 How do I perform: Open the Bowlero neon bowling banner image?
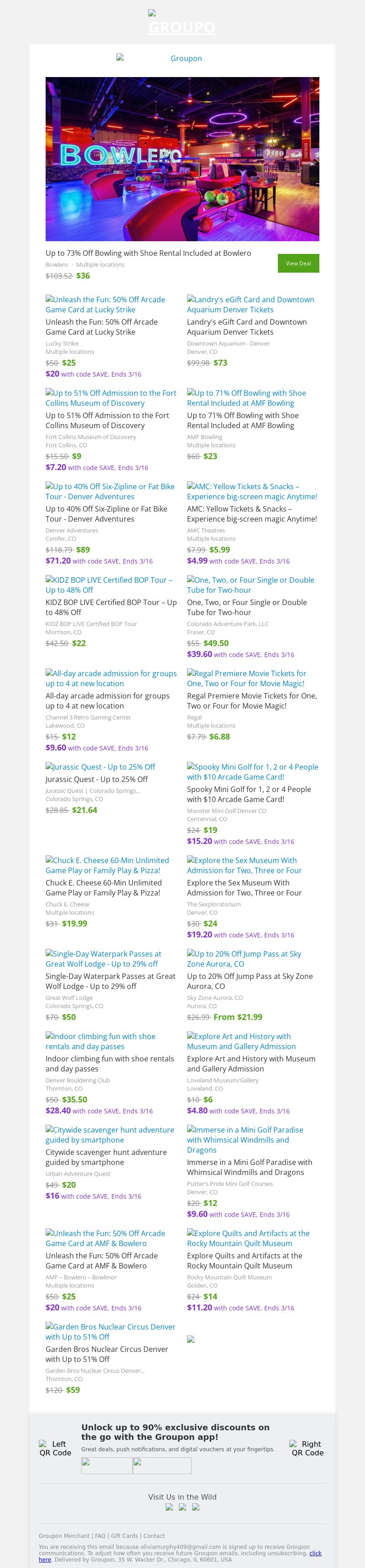point(182,159)
